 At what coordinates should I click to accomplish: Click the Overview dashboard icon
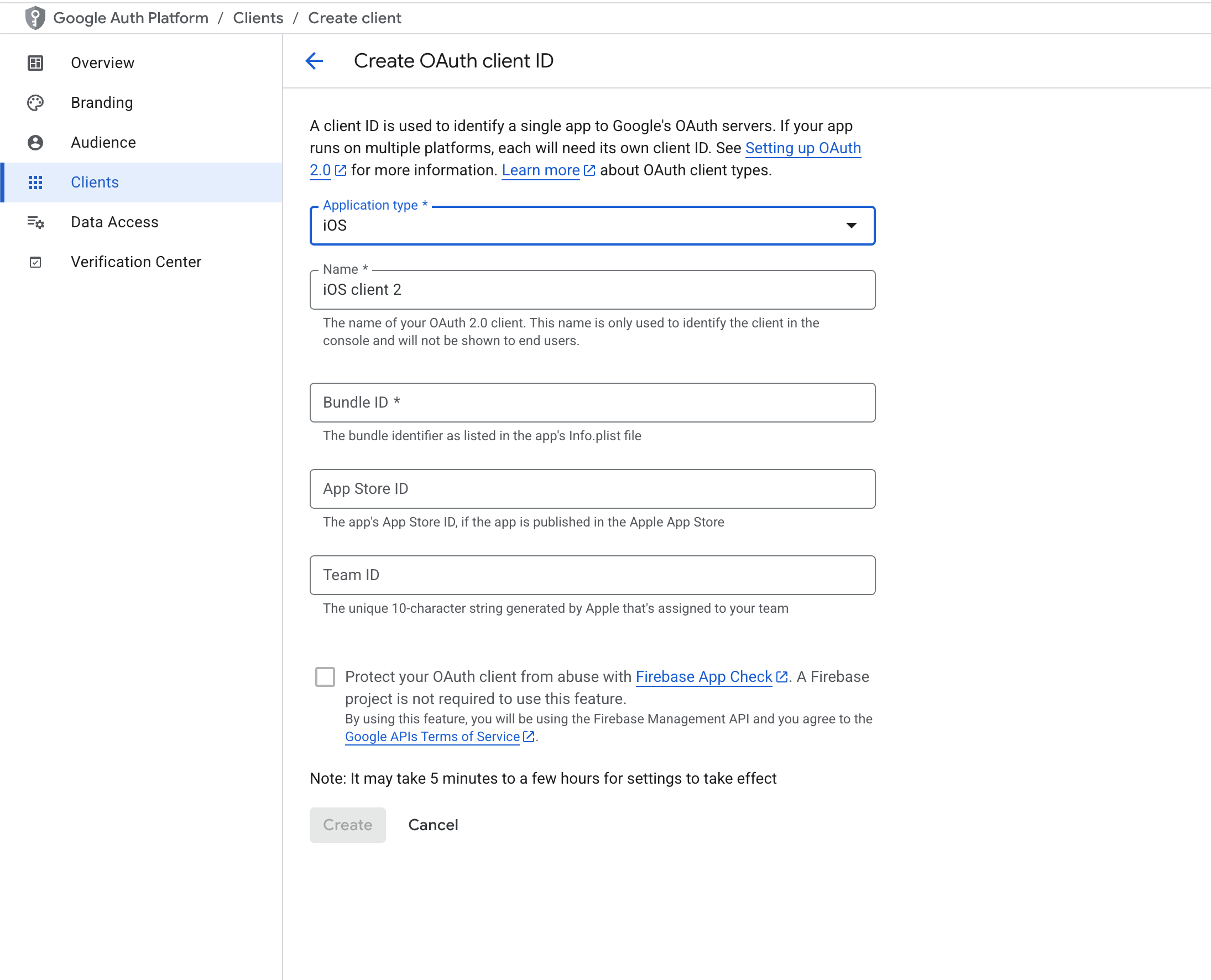click(x=35, y=62)
